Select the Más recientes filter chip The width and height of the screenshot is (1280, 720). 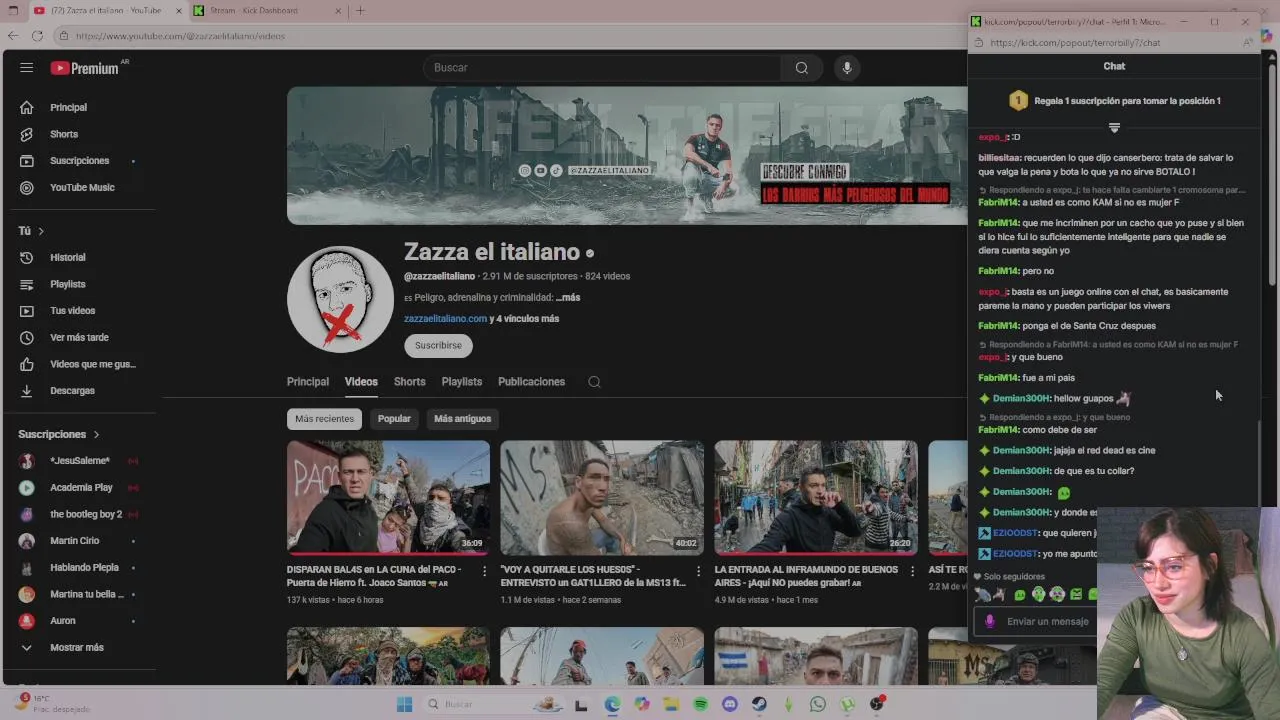[324, 419]
